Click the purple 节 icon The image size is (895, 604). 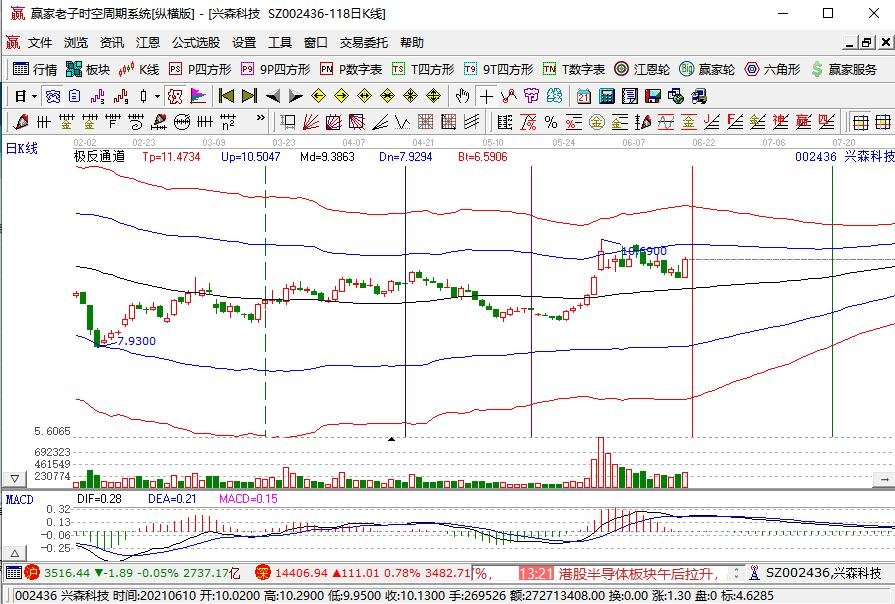coord(531,96)
